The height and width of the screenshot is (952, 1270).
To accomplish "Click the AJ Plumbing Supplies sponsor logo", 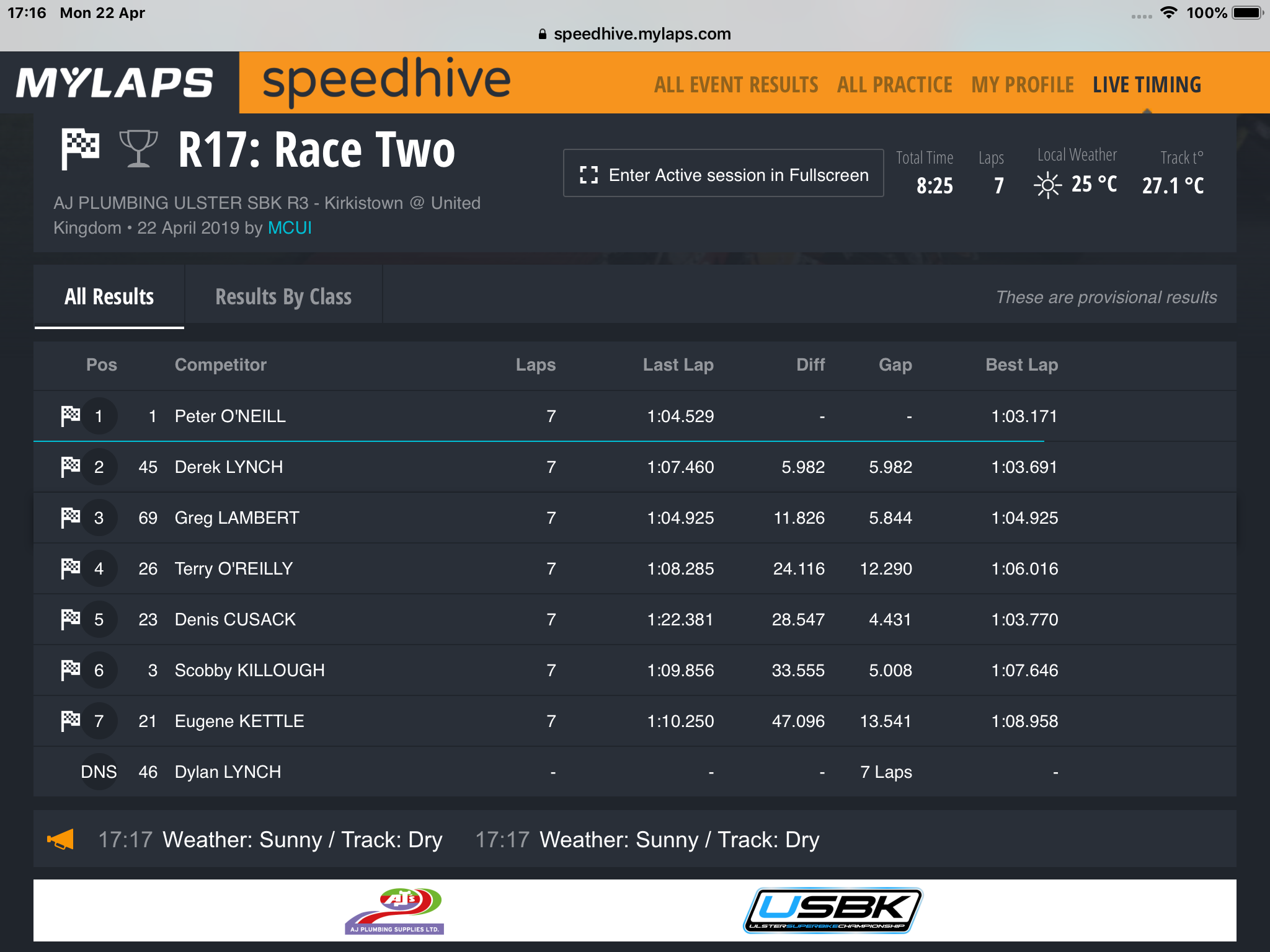I will (394, 910).
